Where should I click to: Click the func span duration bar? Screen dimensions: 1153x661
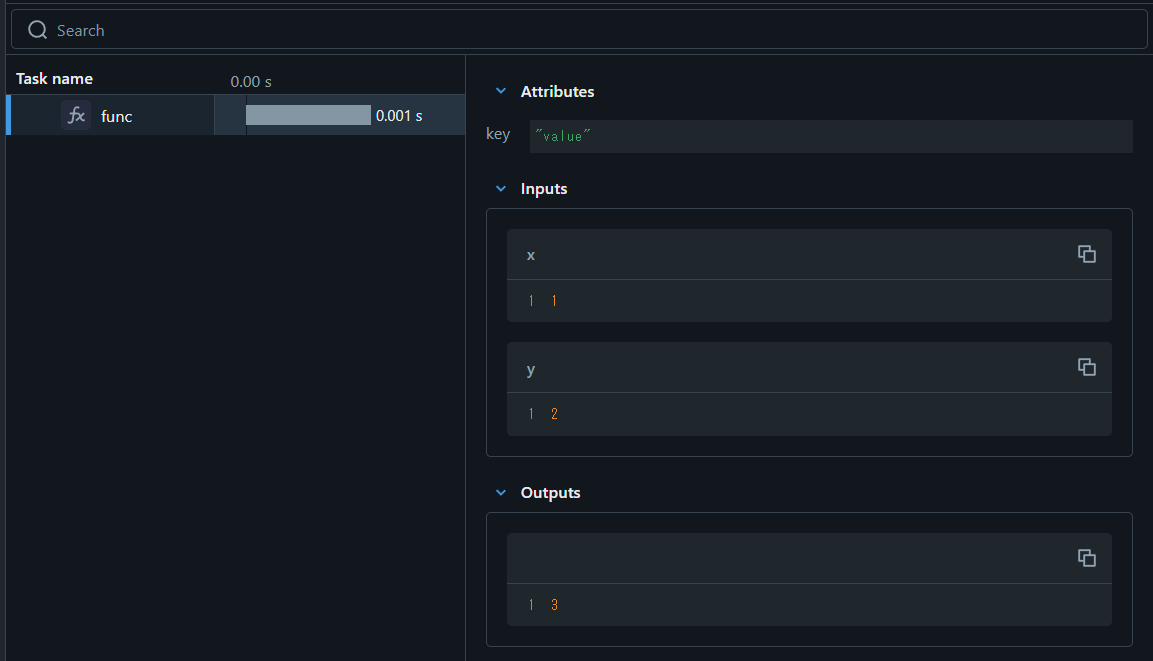tap(308, 115)
